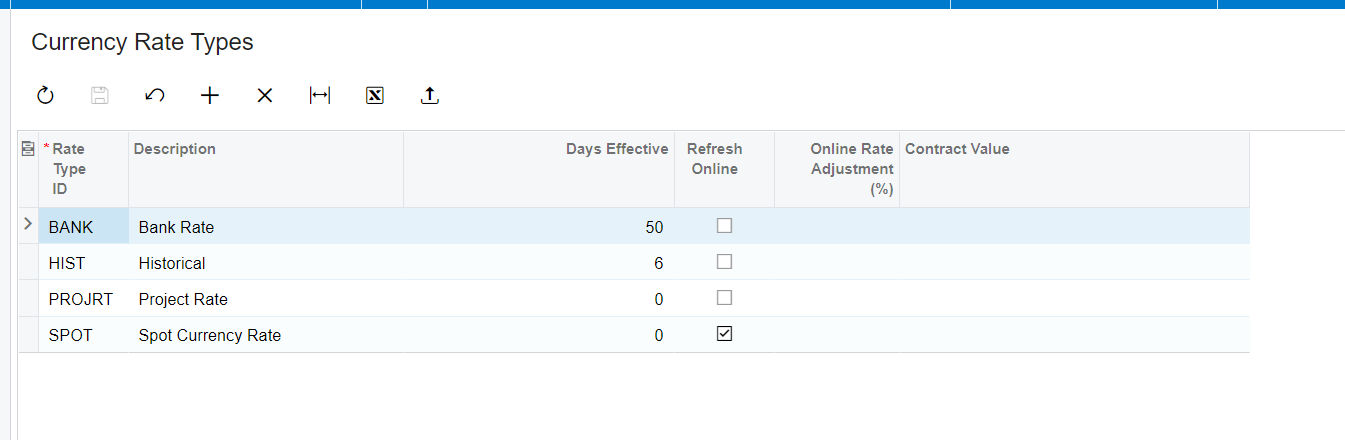The image size is (1345, 440).
Task: Select the HIST rate type cell
Action: click(x=83, y=263)
